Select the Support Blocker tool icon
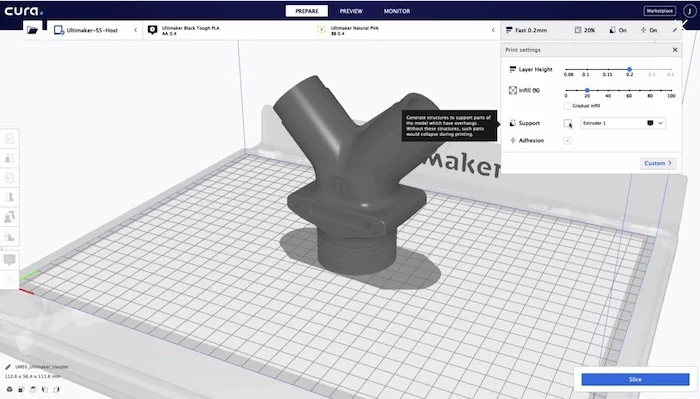The height and width of the screenshot is (399, 700). coord(9,237)
